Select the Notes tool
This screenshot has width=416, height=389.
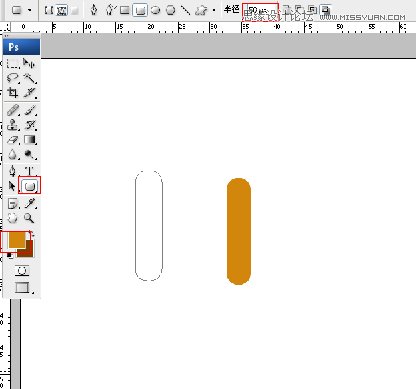click(13, 203)
